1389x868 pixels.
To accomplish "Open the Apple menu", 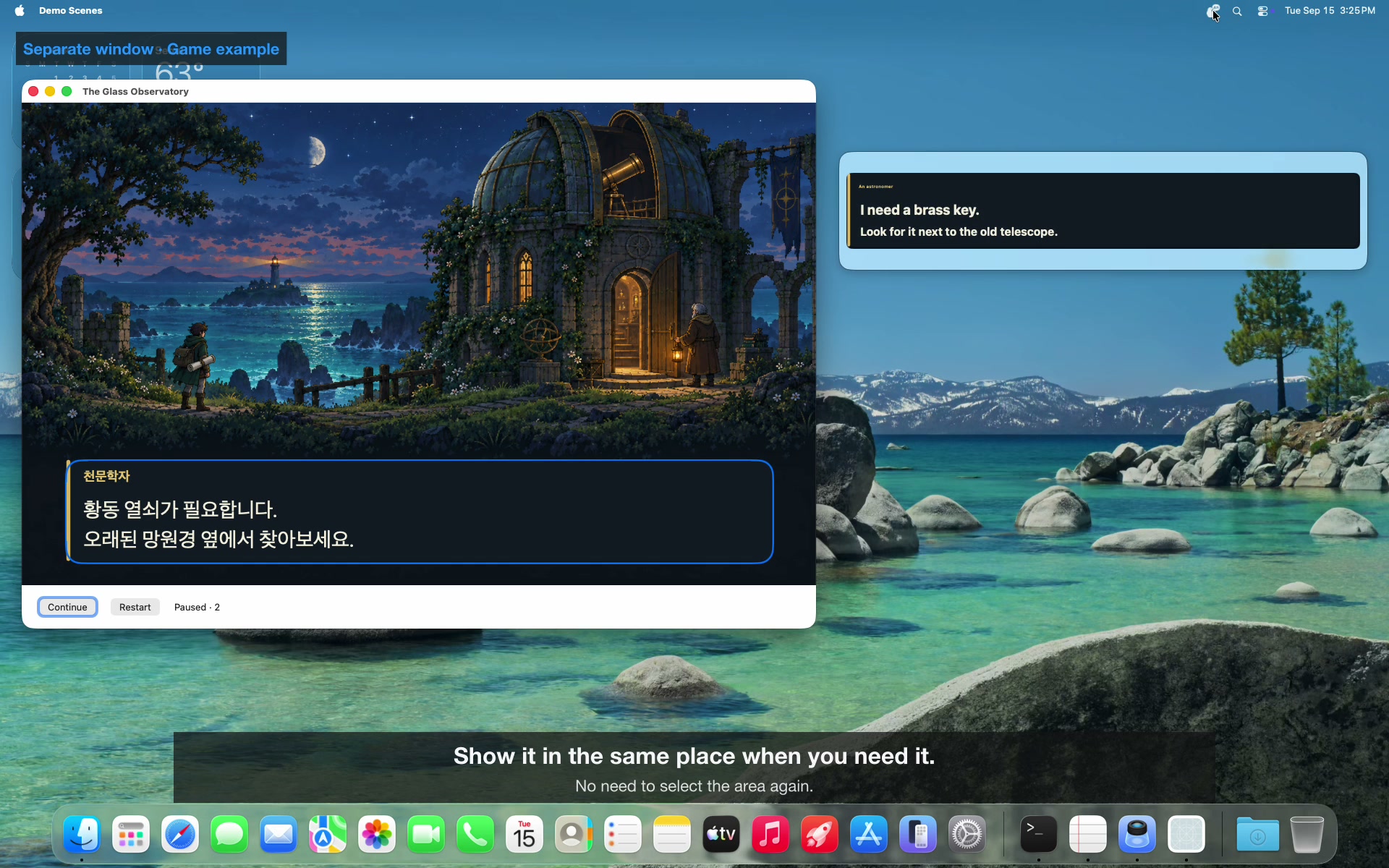I will click(20, 11).
